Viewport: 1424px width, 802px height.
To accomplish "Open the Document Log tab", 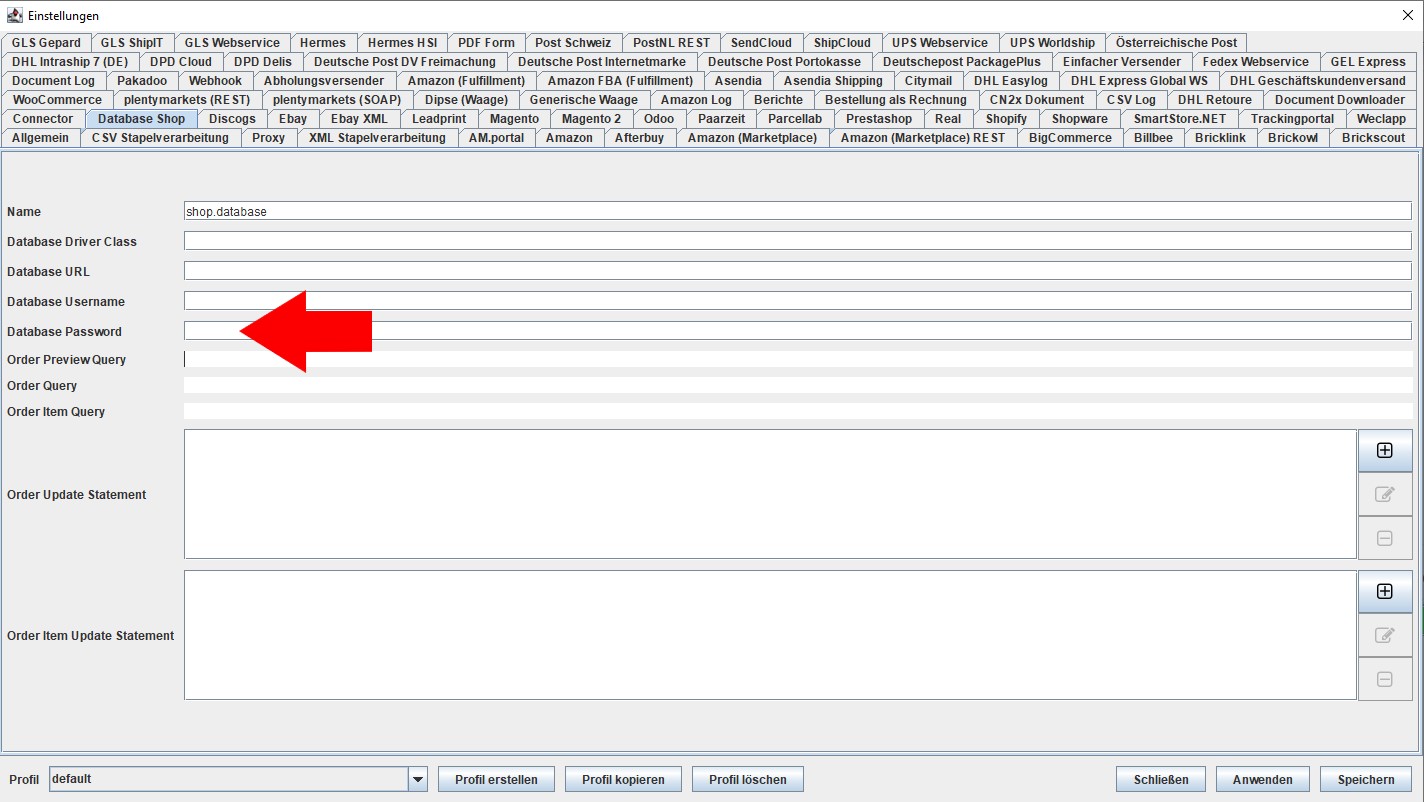I will (54, 81).
